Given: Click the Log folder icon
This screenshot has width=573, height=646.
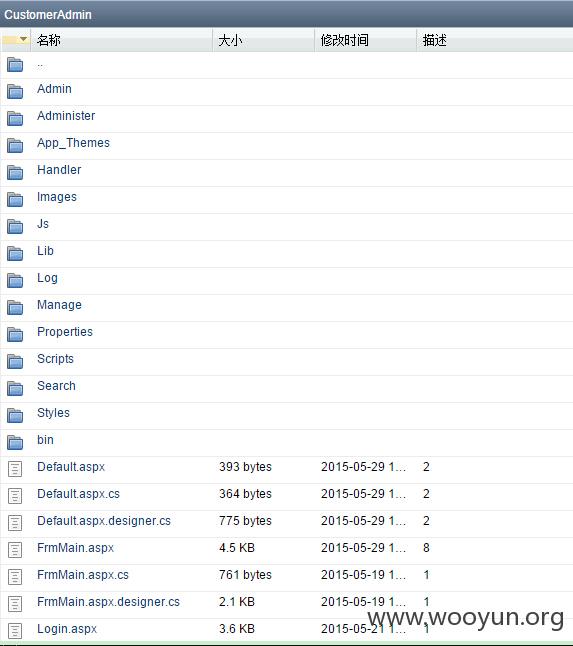Looking at the screenshot, I should (15, 281).
